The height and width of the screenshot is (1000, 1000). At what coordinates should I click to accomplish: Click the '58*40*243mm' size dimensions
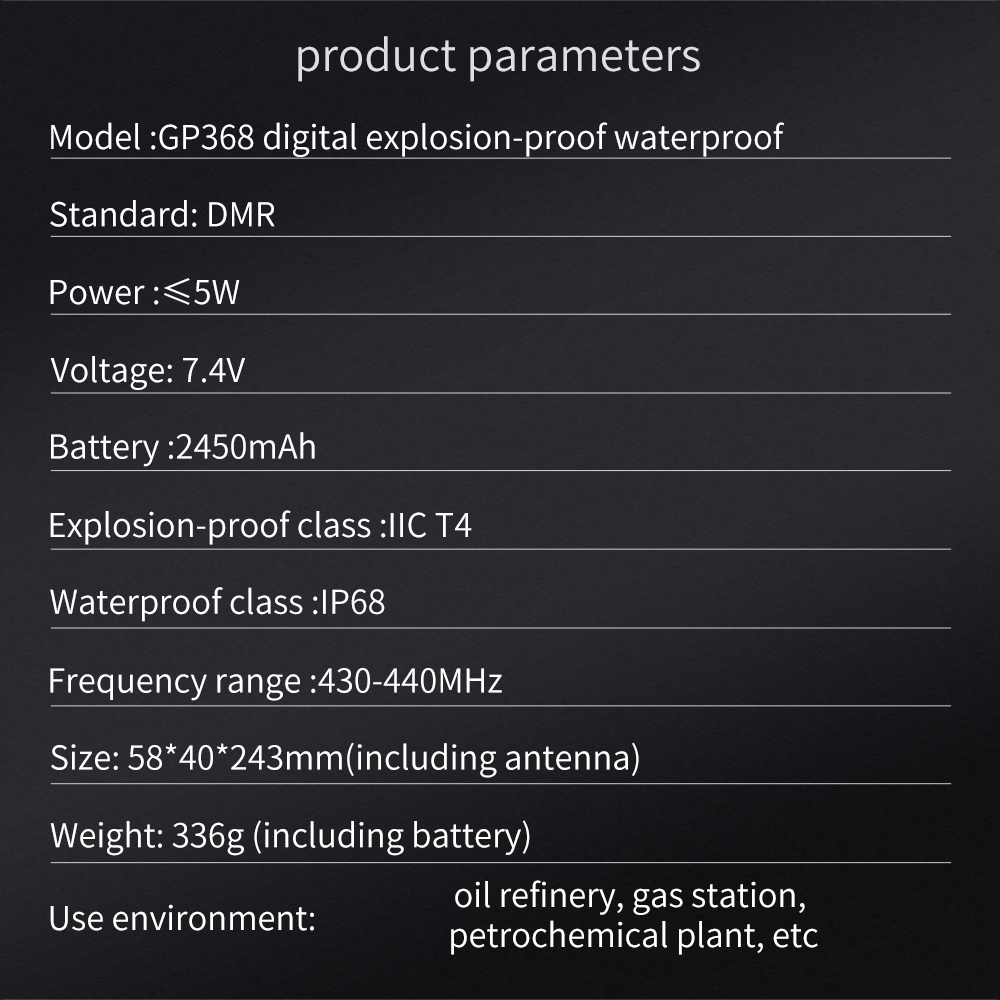(236, 759)
